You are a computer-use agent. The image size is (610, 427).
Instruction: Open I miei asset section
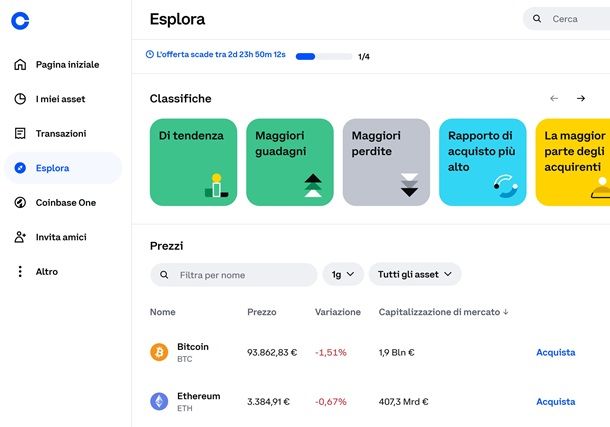pos(60,99)
